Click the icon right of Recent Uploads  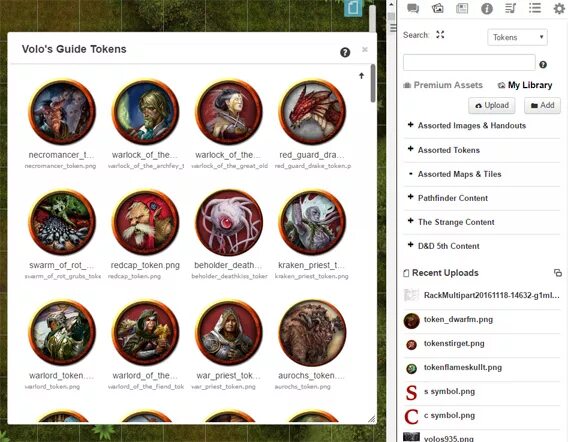558,273
